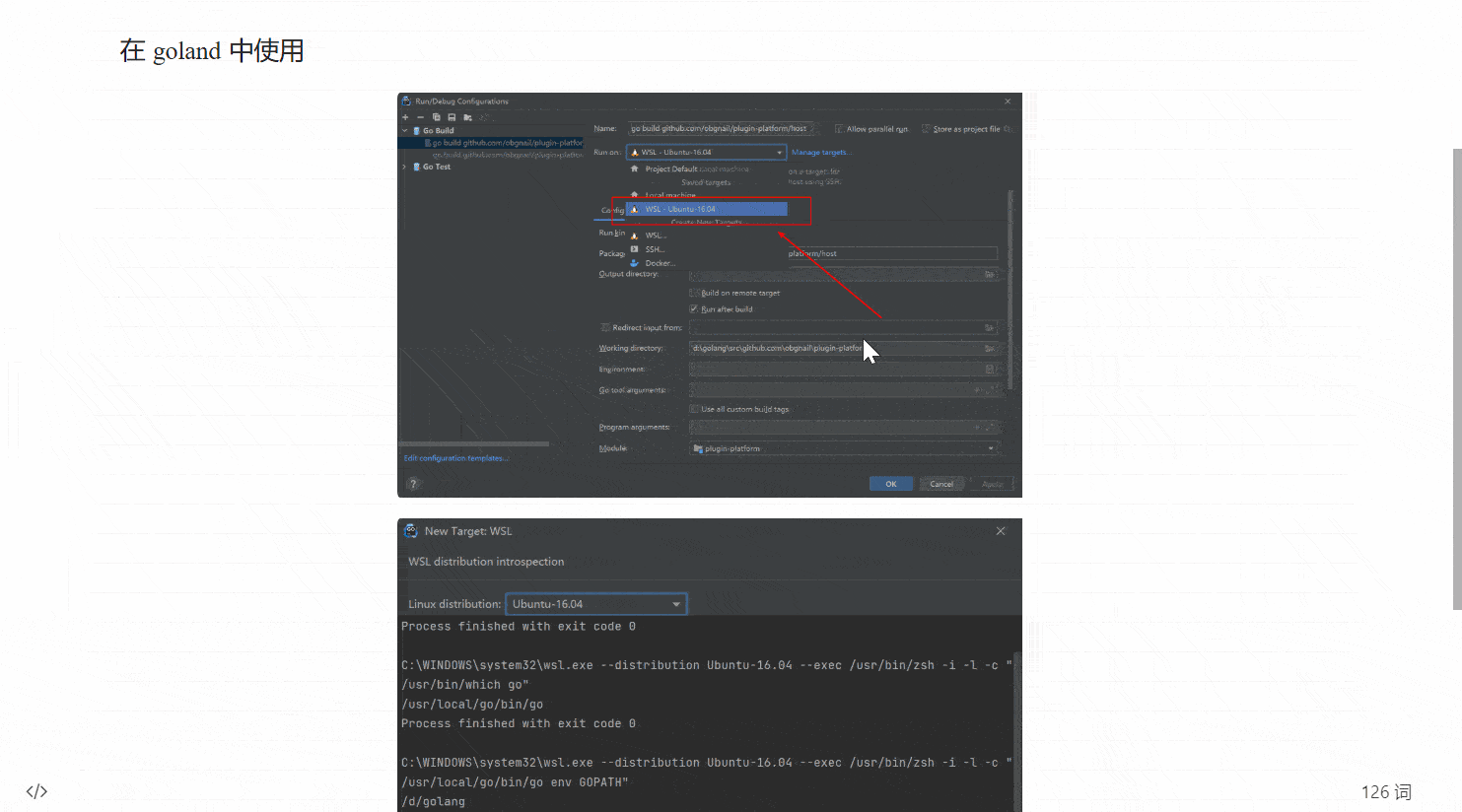Image resolution: width=1462 pixels, height=812 pixels.
Task: Click the folder icon beside plugin-platform module
Action: pos(698,448)
